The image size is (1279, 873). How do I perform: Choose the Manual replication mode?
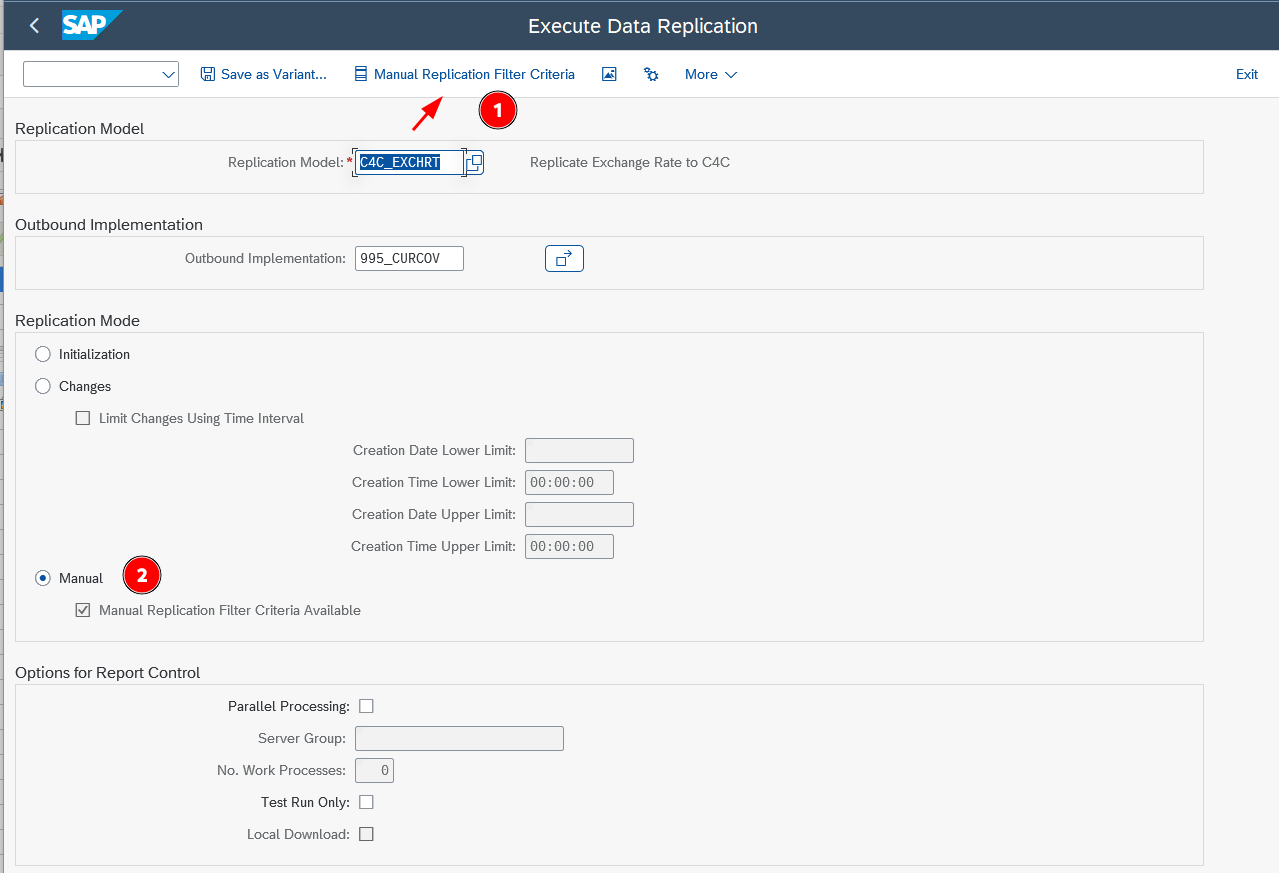(43, 578)
